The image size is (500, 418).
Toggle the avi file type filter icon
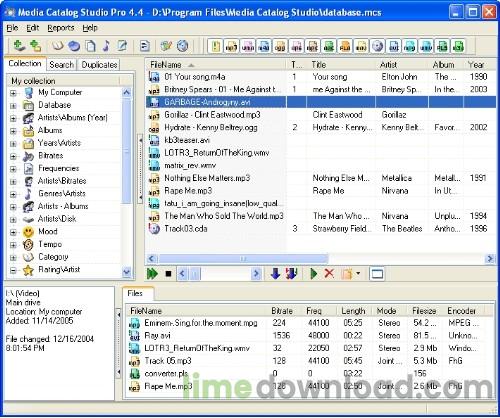394,46
